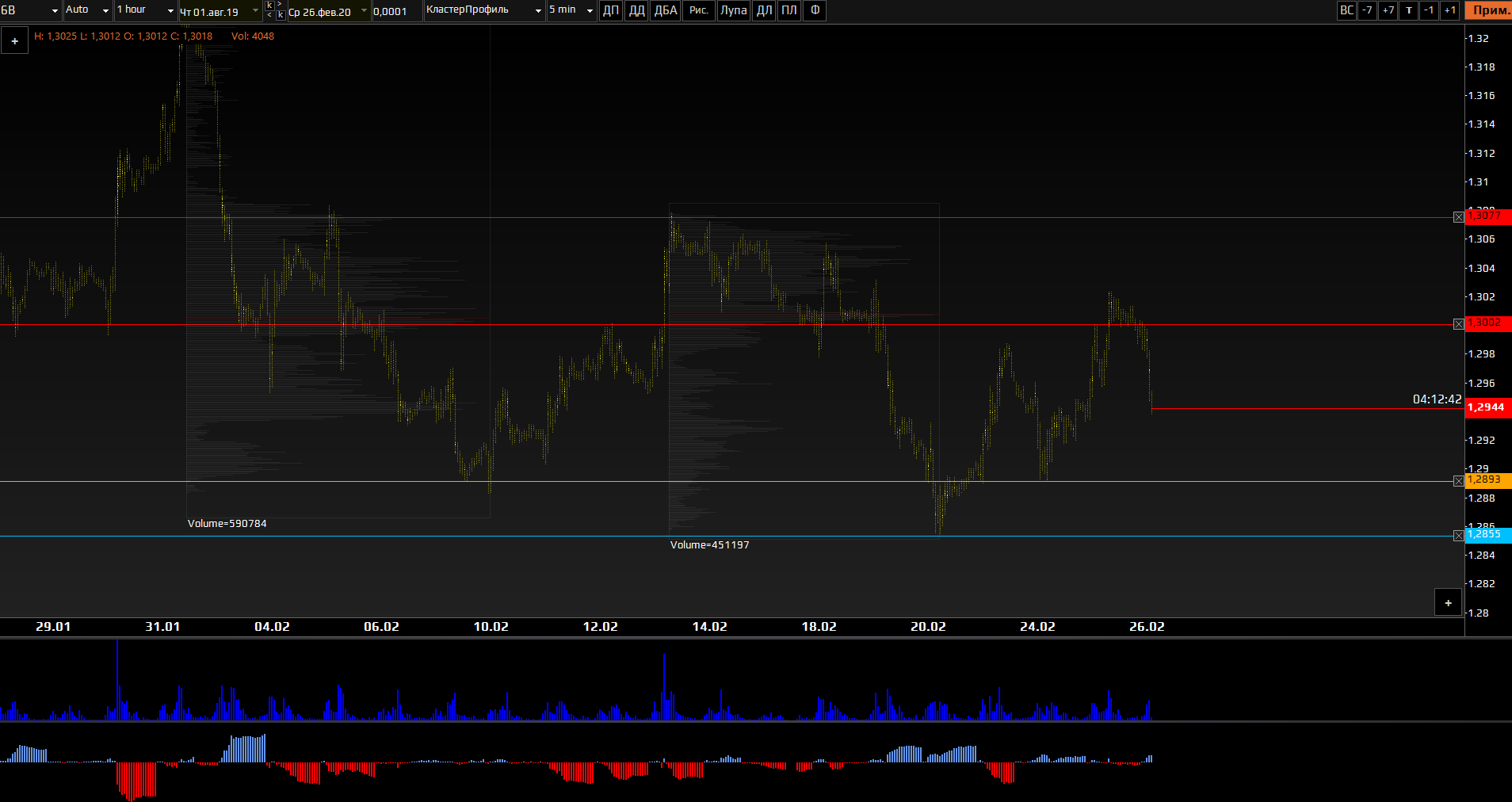Remove the red 1,3077 price level line

point(1459,217)
